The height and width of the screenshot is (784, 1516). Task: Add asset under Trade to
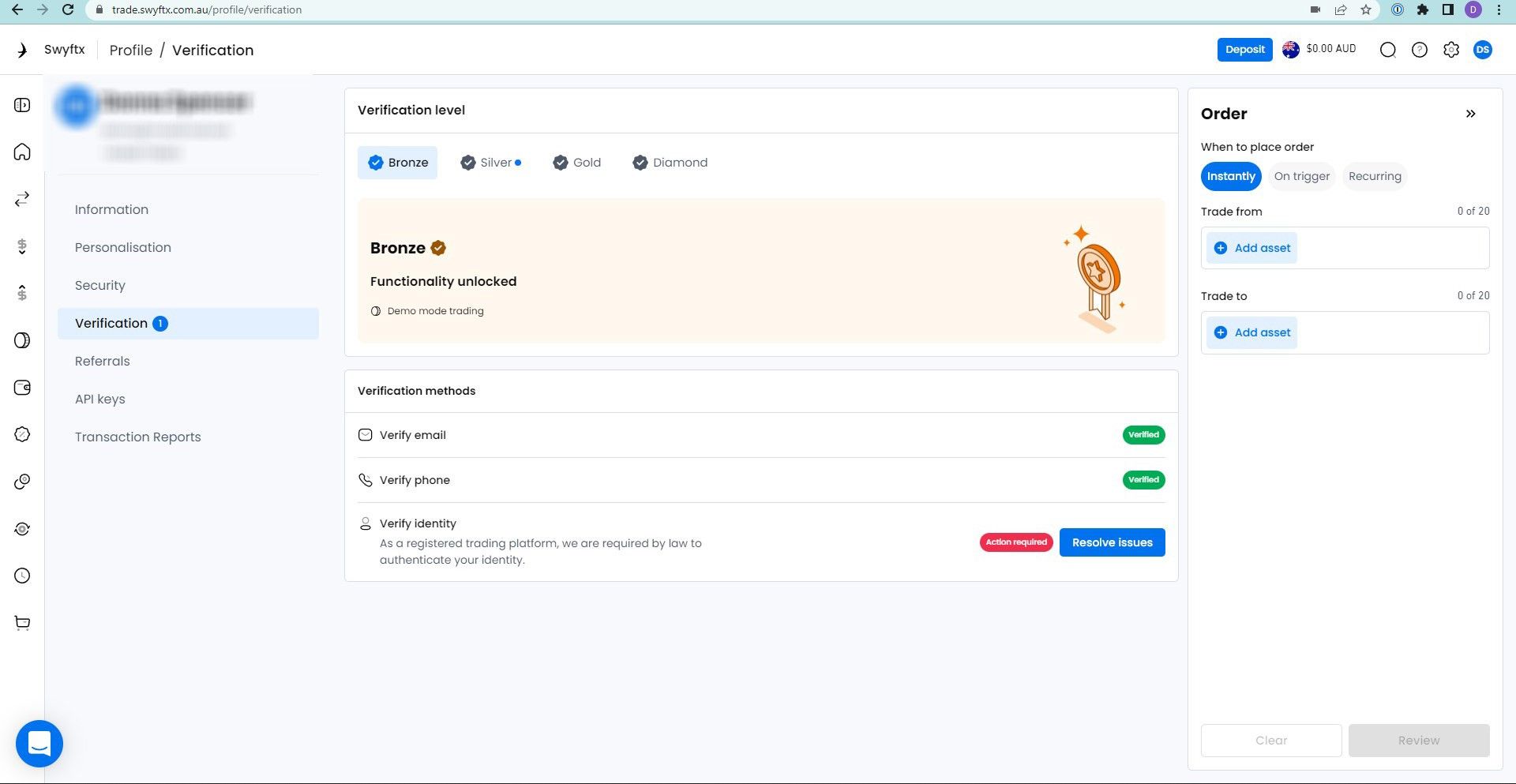1251,332
